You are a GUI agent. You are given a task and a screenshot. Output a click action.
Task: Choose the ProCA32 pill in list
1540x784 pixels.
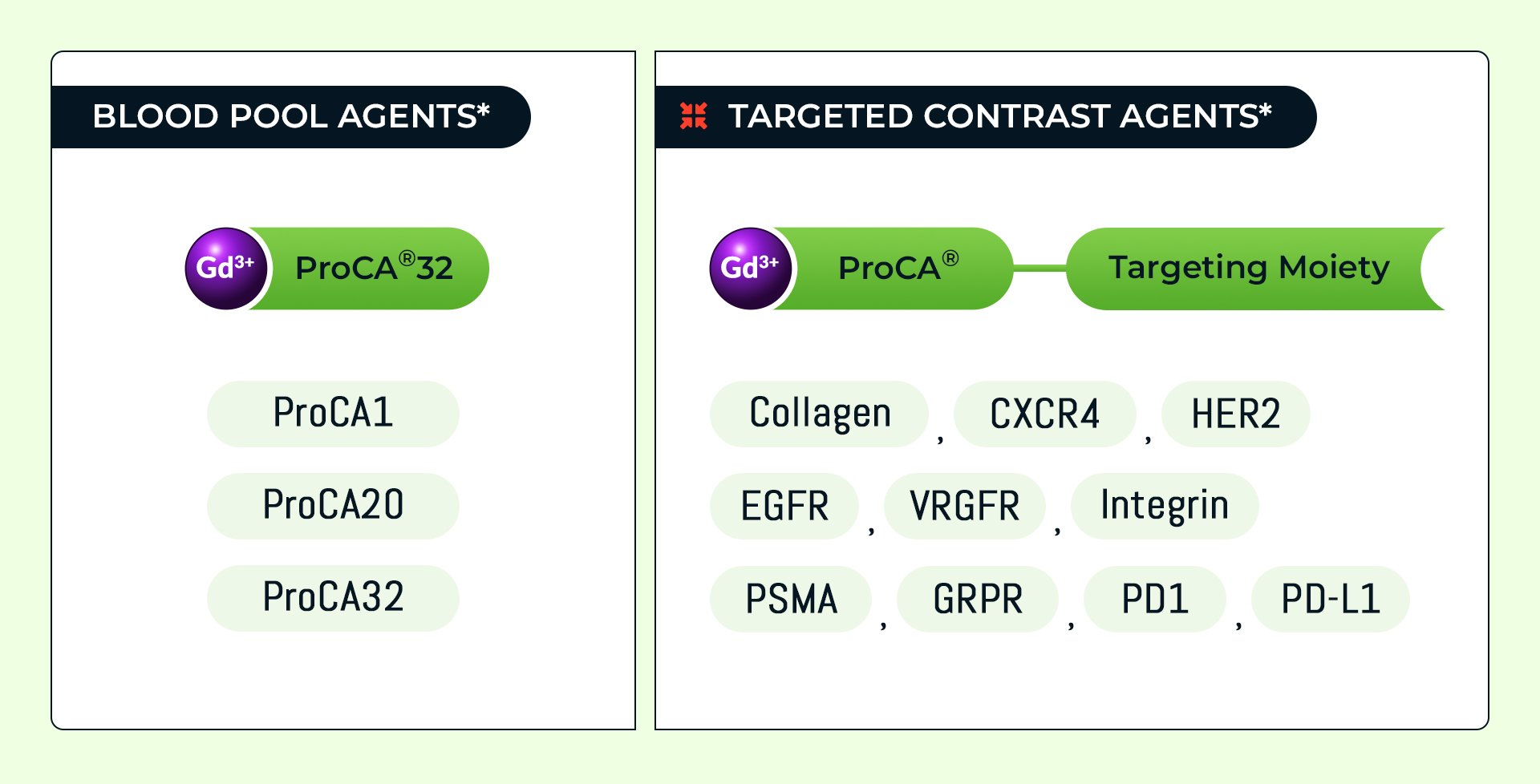pos(333,598)
